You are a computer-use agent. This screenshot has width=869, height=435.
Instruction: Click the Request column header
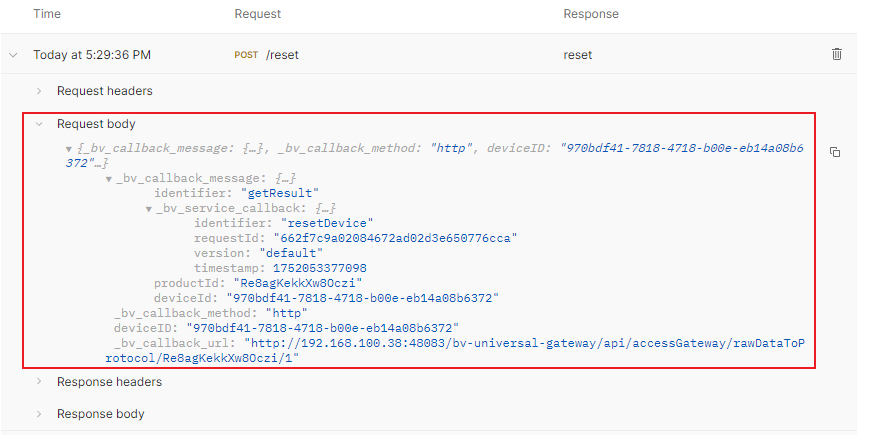point(258,14)
